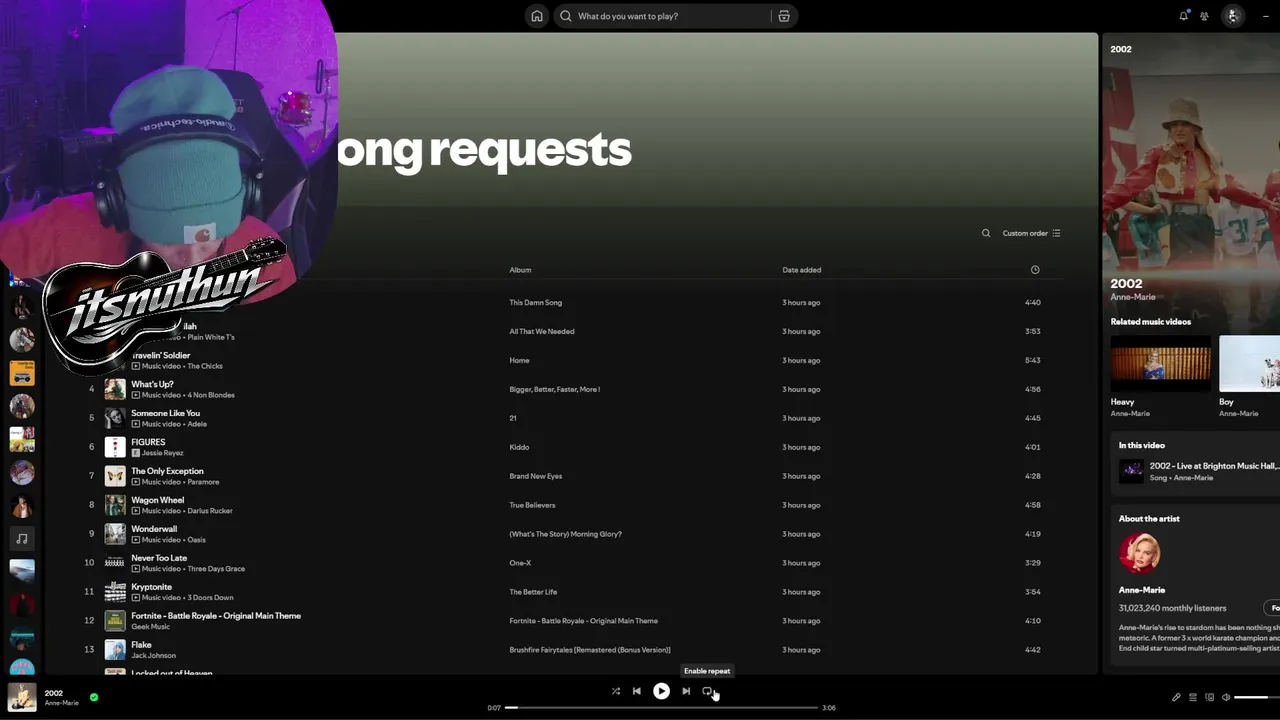Screen dimensions: 1280x720
Task: Select the song Flake
Action: 141,645
